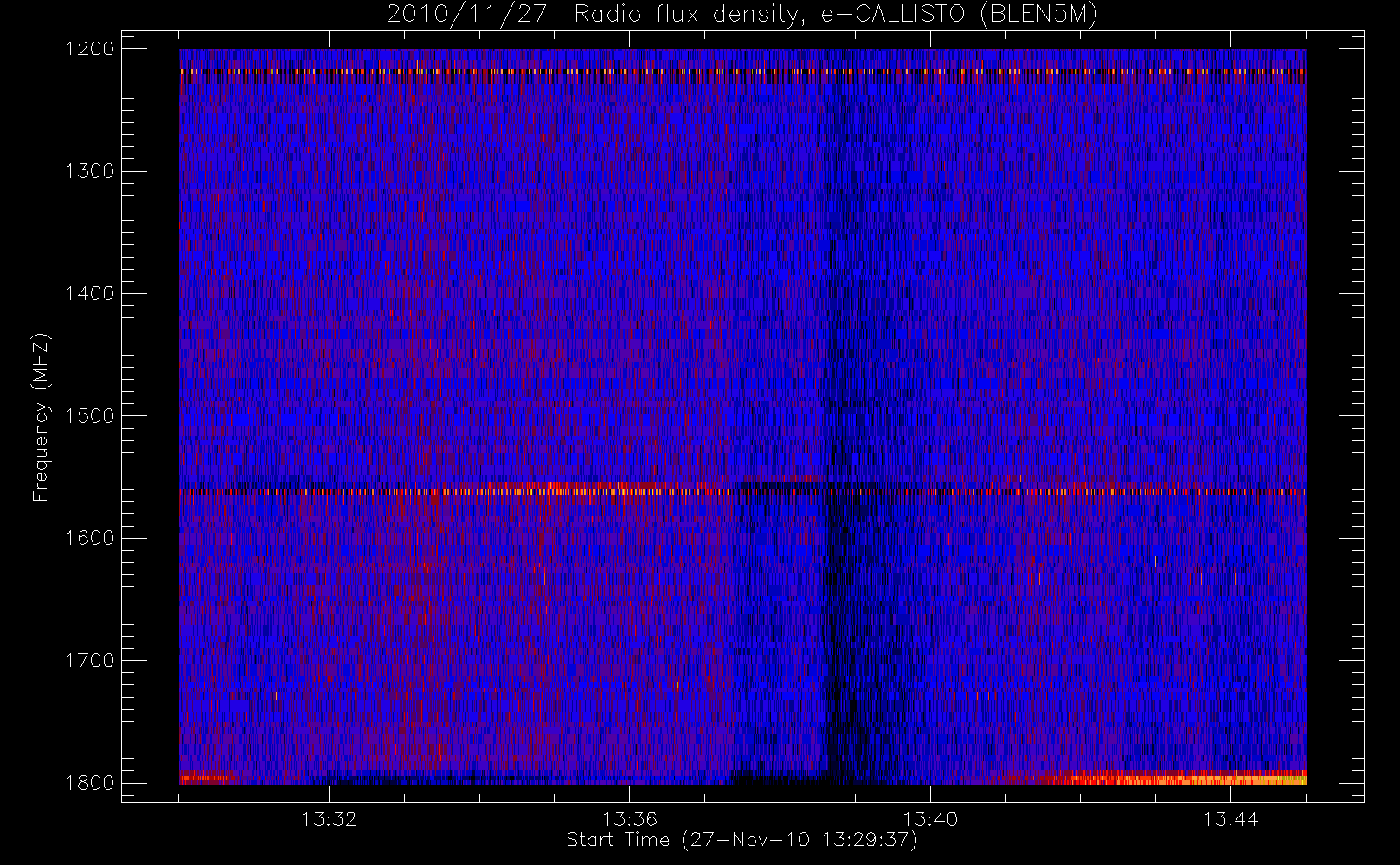Click the 13:32 time tick label
Image resolution: width=1400 pixels, height=865 pixels.
[x=329, y=819]
